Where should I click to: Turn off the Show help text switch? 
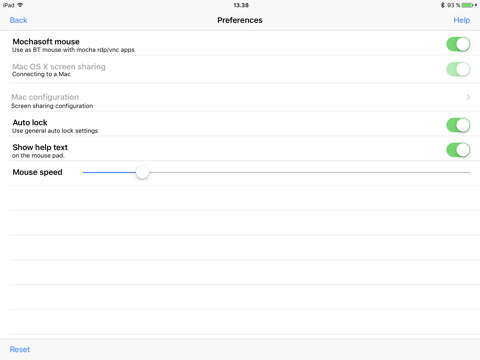click(458, 150)
